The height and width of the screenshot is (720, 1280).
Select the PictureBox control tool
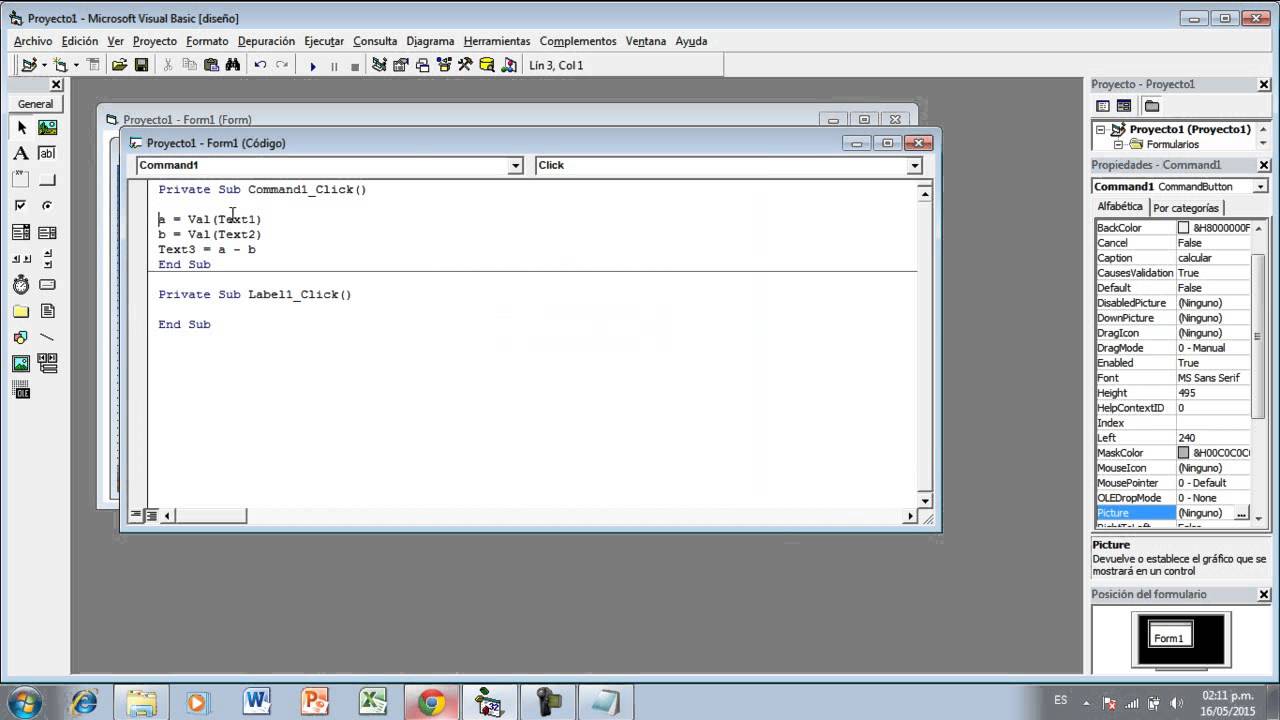[x=47, y=128]
